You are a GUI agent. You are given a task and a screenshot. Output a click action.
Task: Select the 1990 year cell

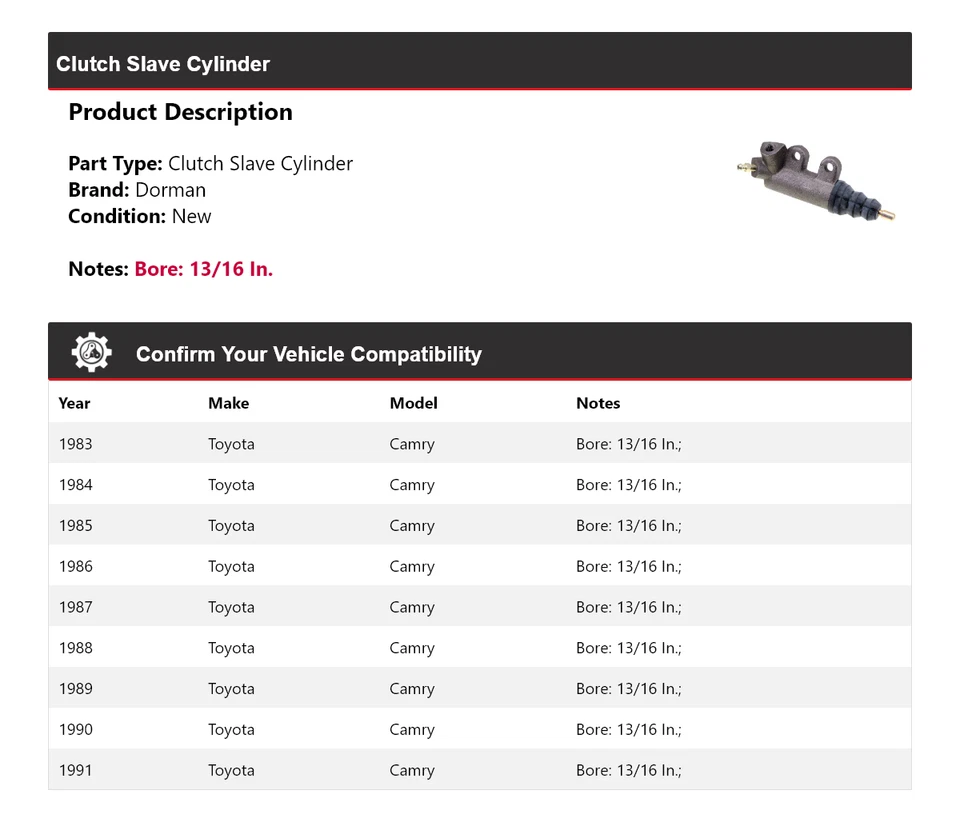76,730
